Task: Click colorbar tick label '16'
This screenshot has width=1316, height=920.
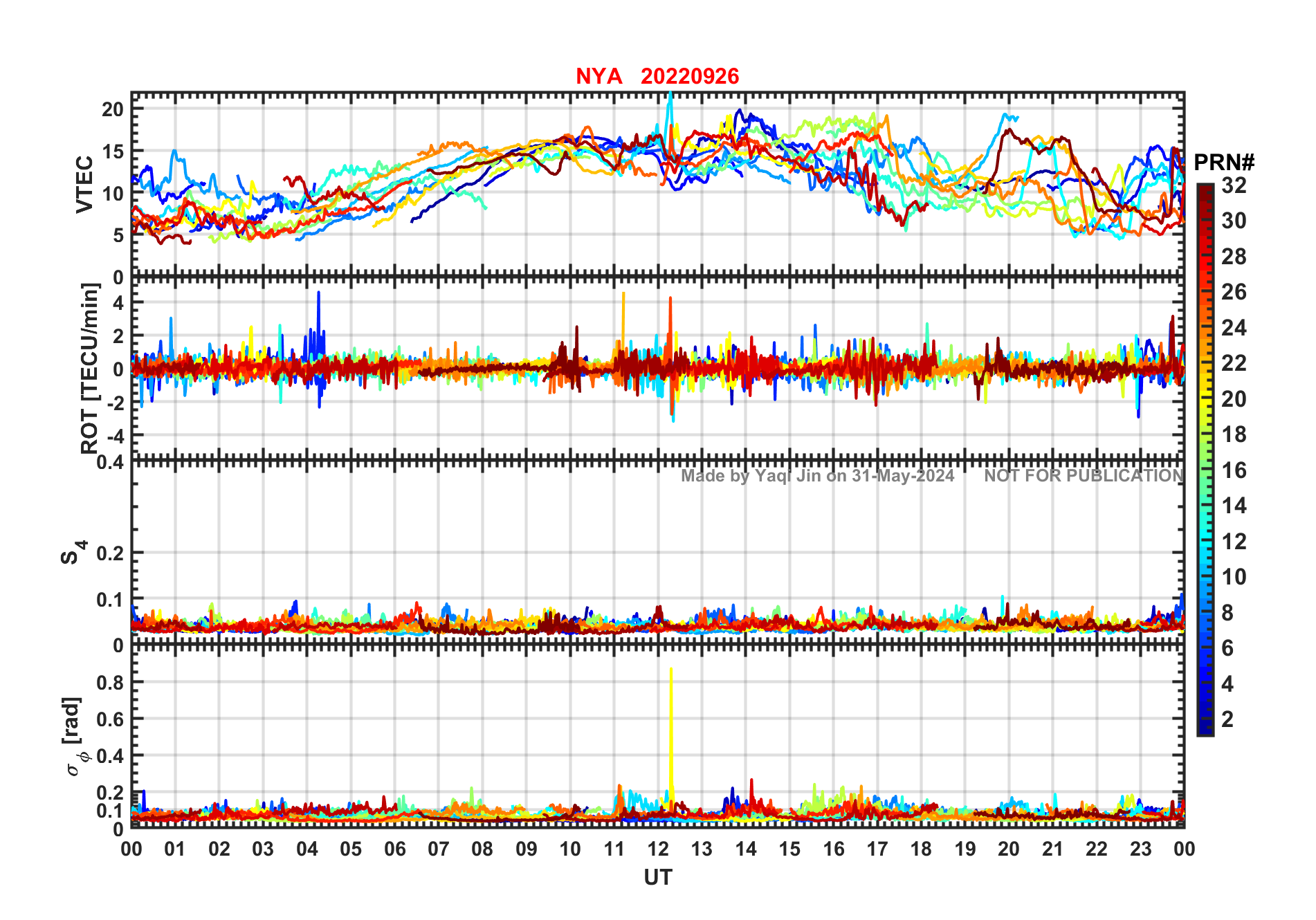Action: click(x=1234, y=470)
